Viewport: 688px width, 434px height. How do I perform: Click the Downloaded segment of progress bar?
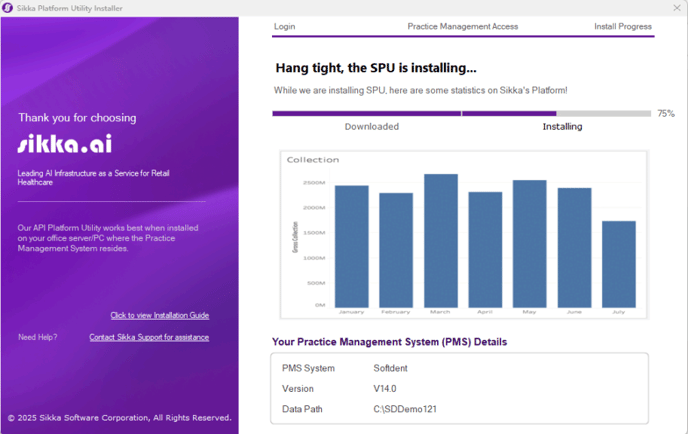click(x=366, y=114)
